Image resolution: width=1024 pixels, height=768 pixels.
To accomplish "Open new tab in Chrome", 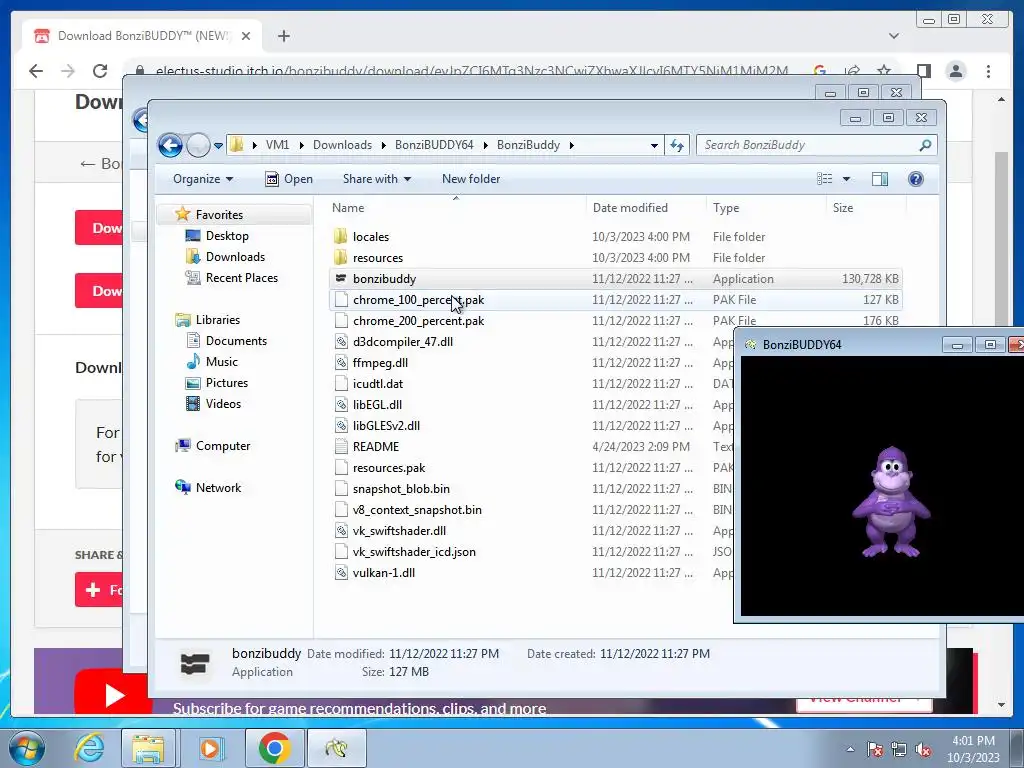I will click(283, 36).
